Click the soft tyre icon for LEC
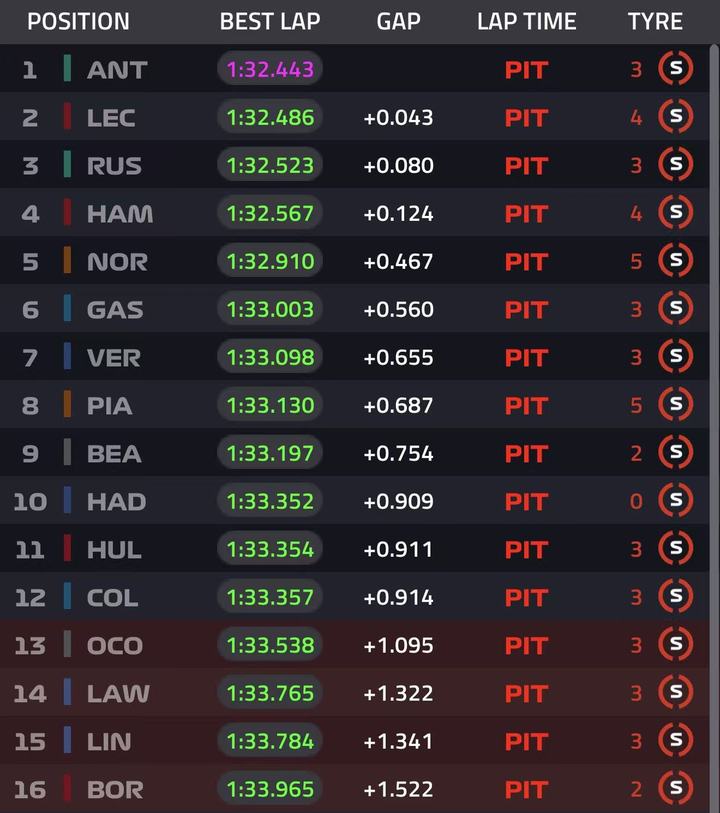This screenshot has height=813, width=720. coord(676,117)
